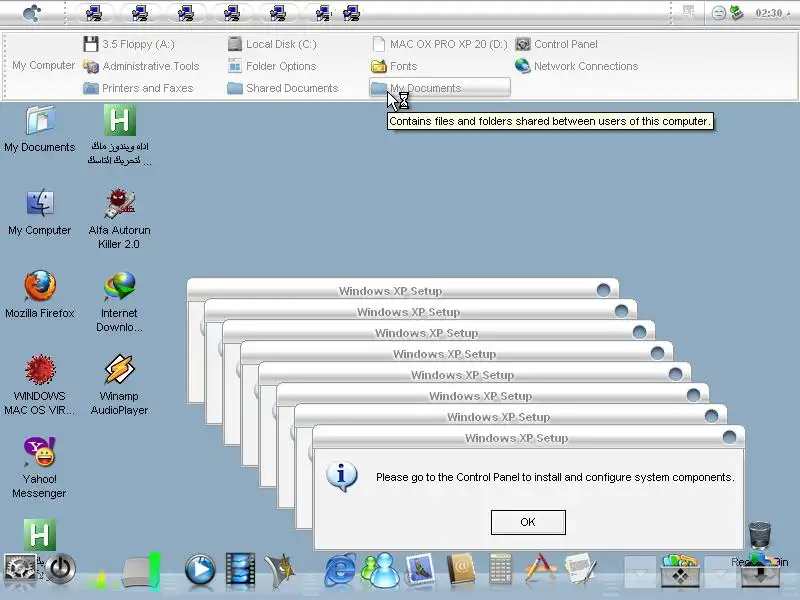This screenshot has width=800, height=600.
Task: Click the smiley face tray icon
Action: (719, 13)
